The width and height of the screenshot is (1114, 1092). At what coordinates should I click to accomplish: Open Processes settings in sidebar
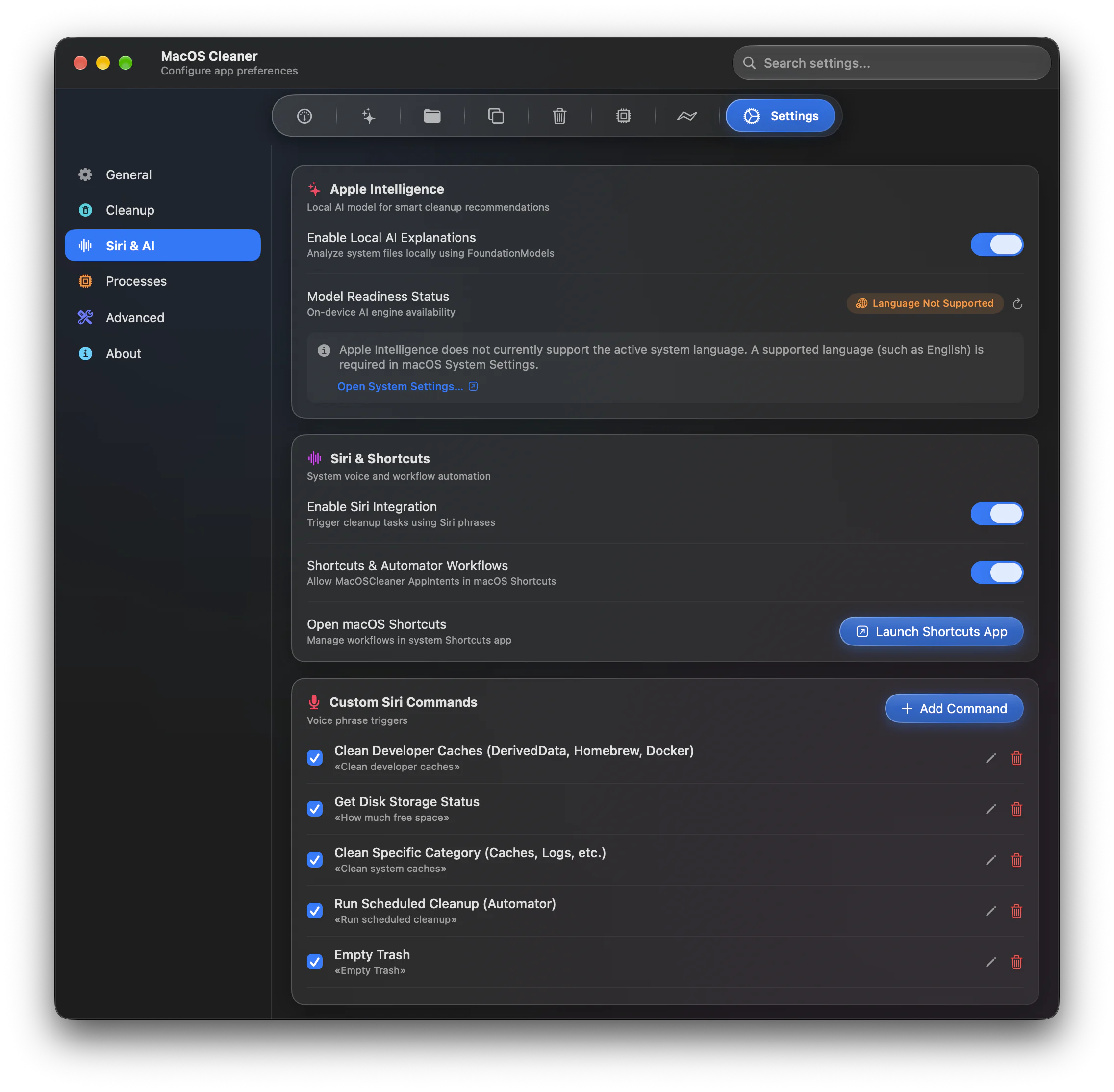[x=162, y=282]
